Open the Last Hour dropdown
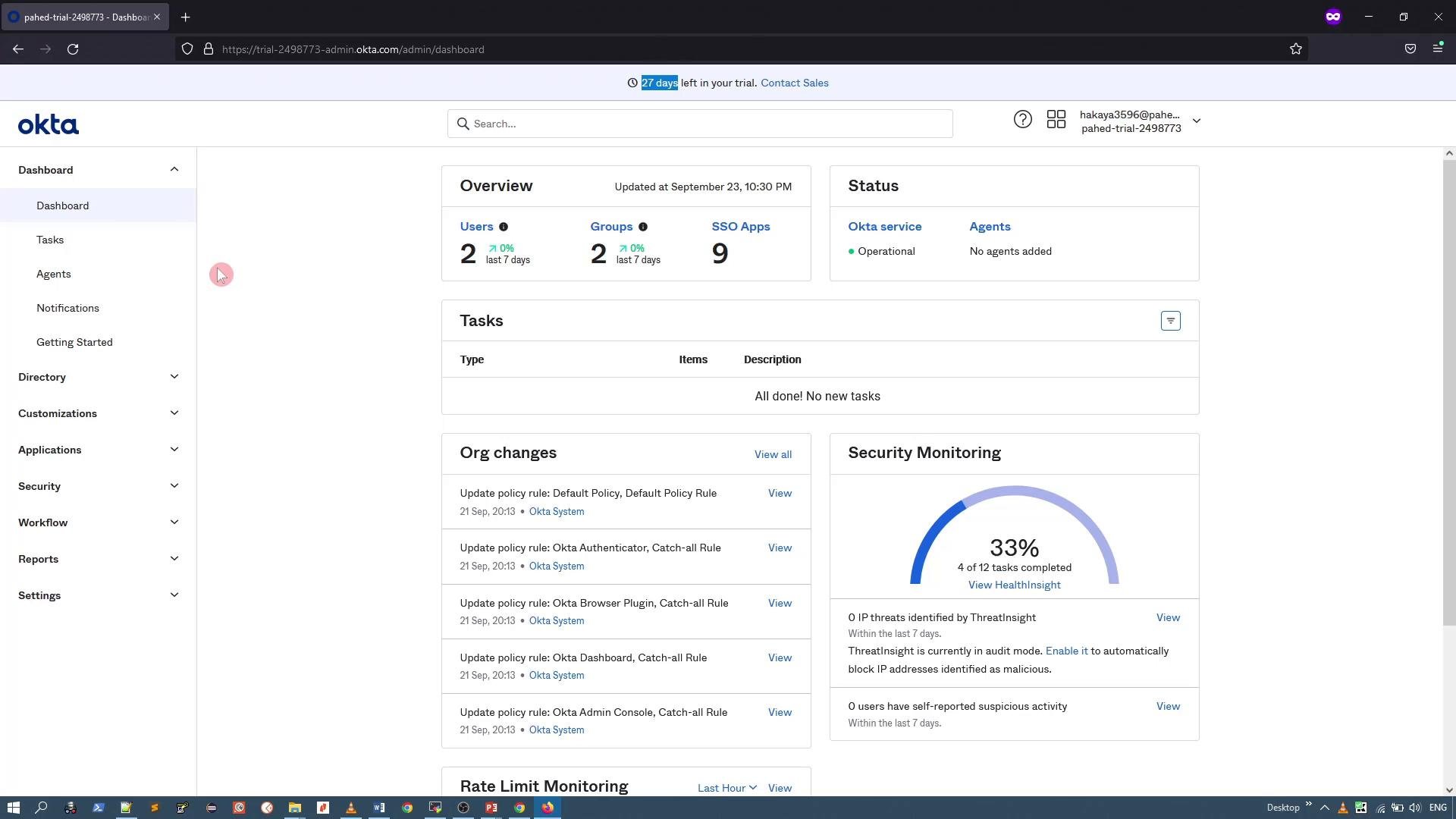The width and height of the screenshot is (1456, 819). [726, 788]
